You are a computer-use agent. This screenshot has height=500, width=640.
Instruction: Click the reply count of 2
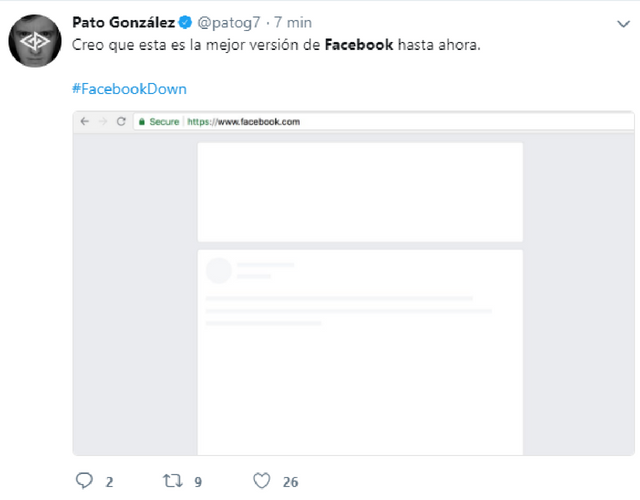tap(109, 482)
